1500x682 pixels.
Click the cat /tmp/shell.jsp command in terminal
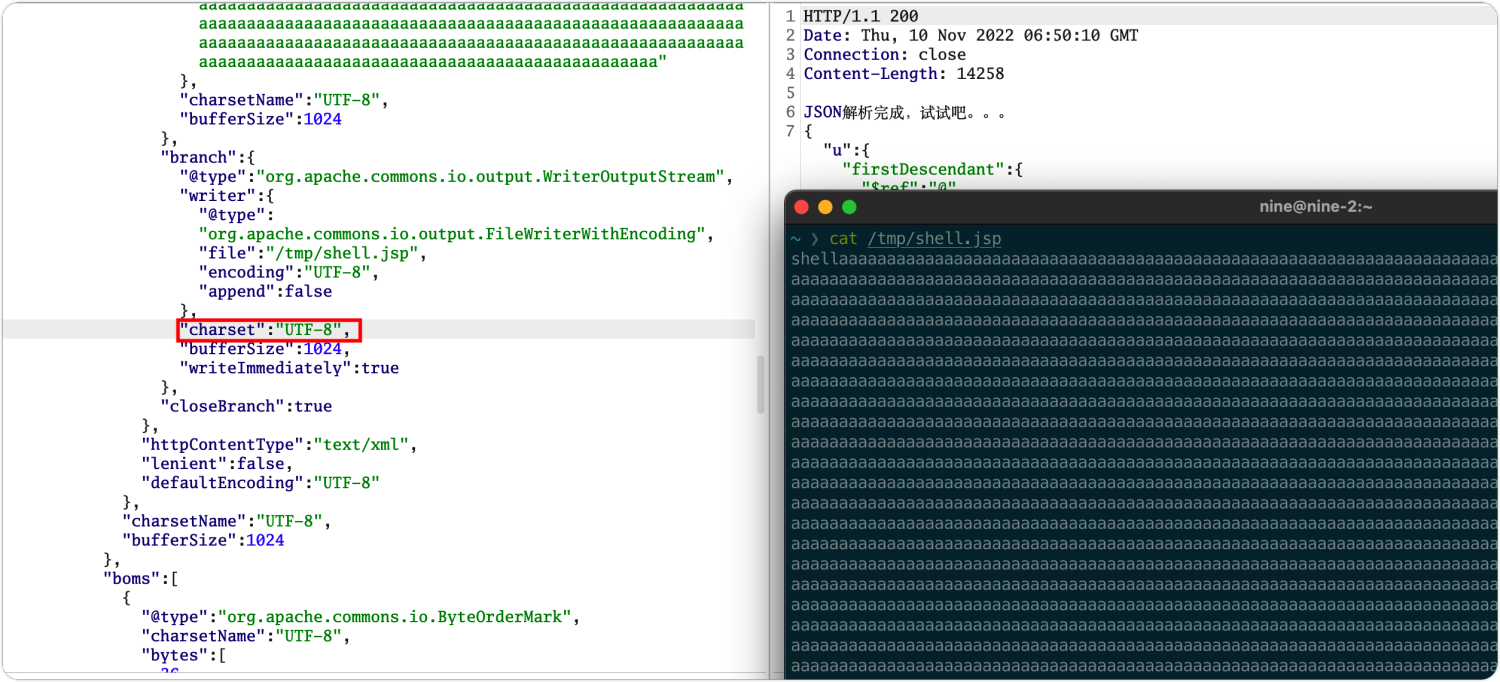(915, 239)
